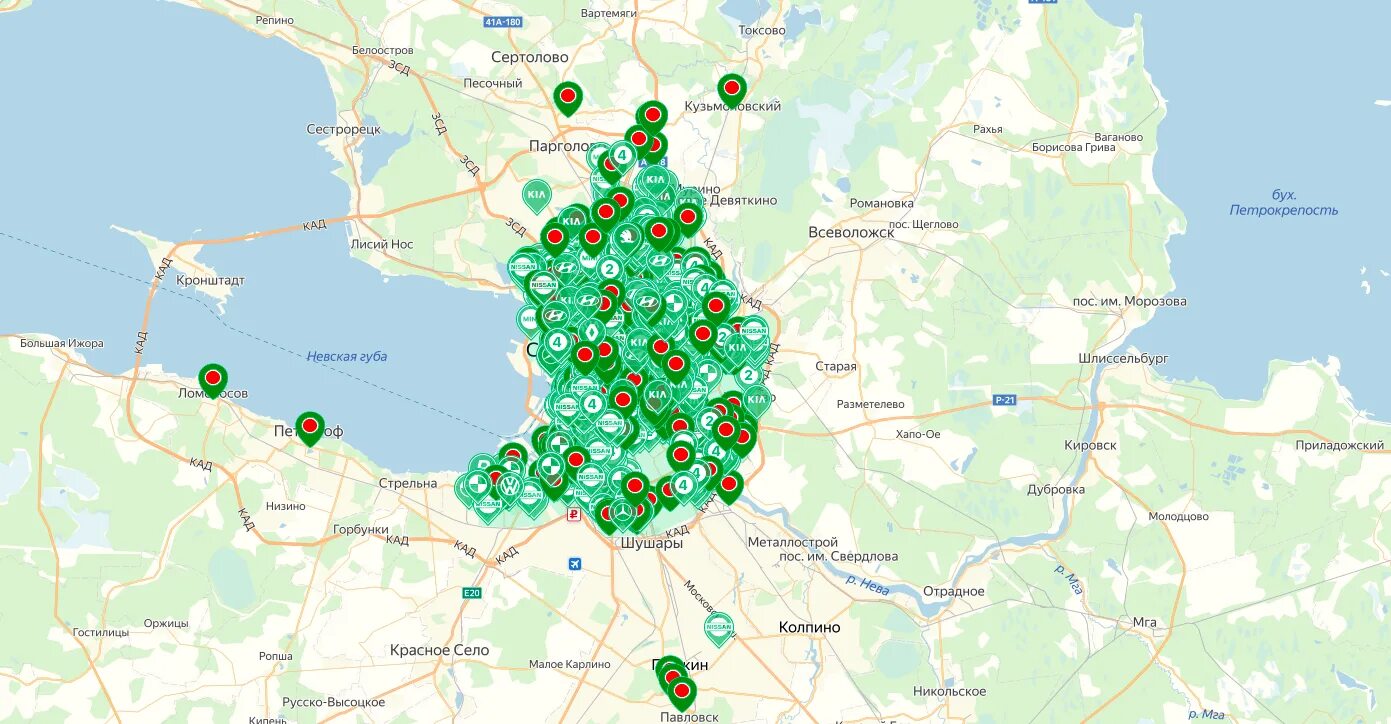Click the lone Nissan marker northwest of Колпино
This screenshot has height=724, width=1391.
point(718,628)
